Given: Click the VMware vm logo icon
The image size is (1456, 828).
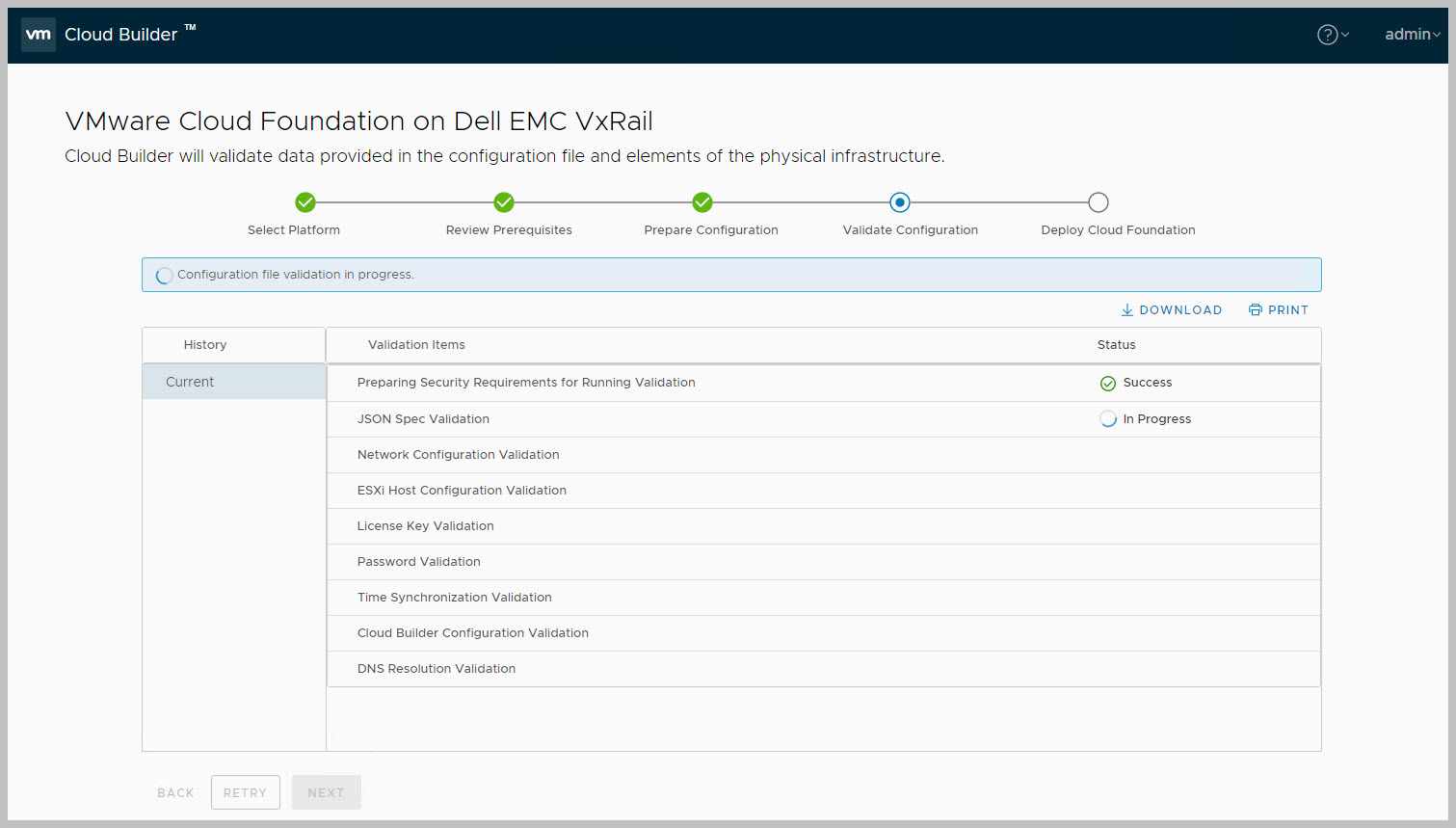Looking at the screenshot, I should coord(38,35).
